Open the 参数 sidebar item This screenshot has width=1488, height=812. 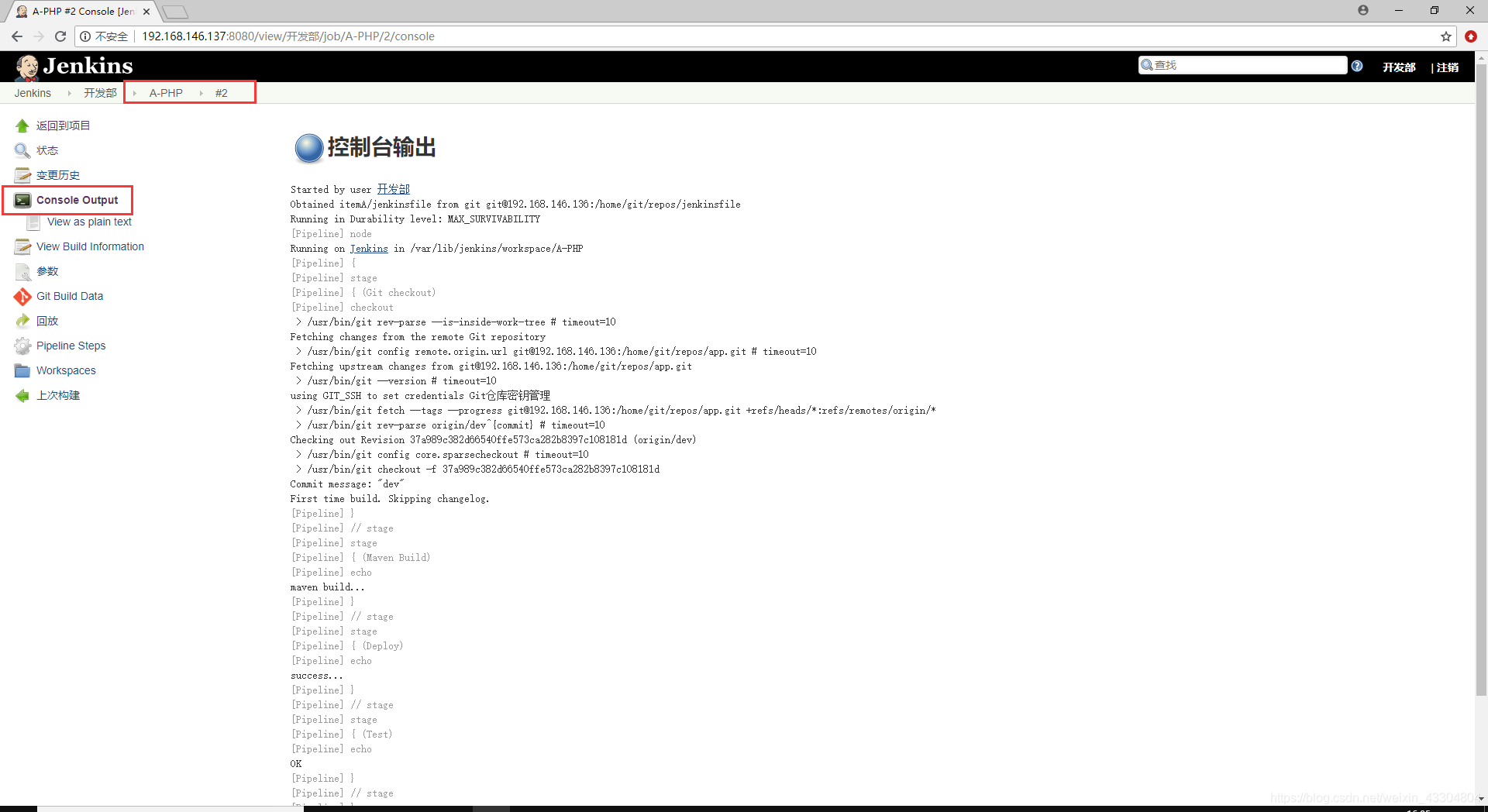tap(47, 271)
